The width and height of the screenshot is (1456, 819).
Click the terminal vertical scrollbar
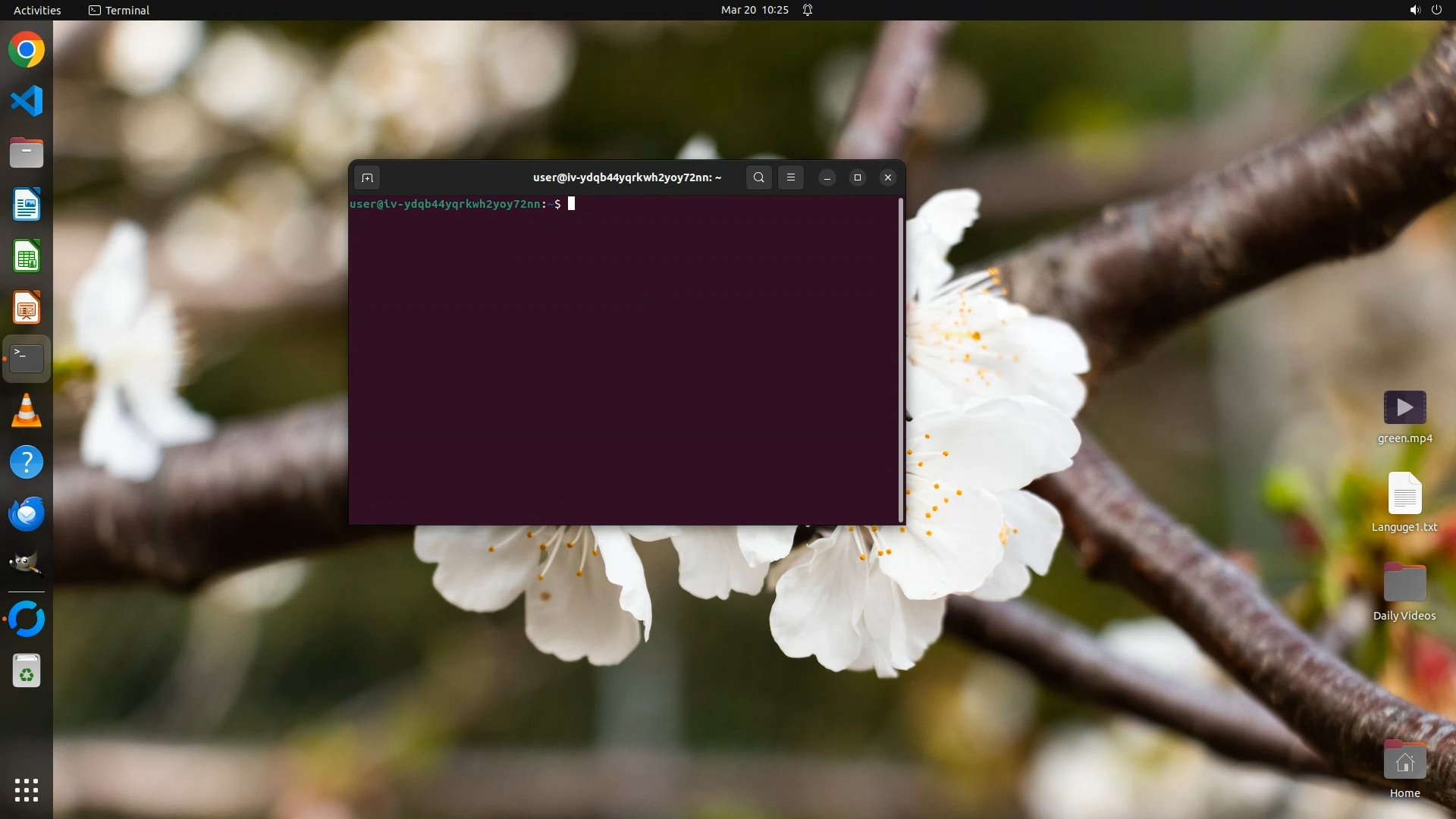901,360
